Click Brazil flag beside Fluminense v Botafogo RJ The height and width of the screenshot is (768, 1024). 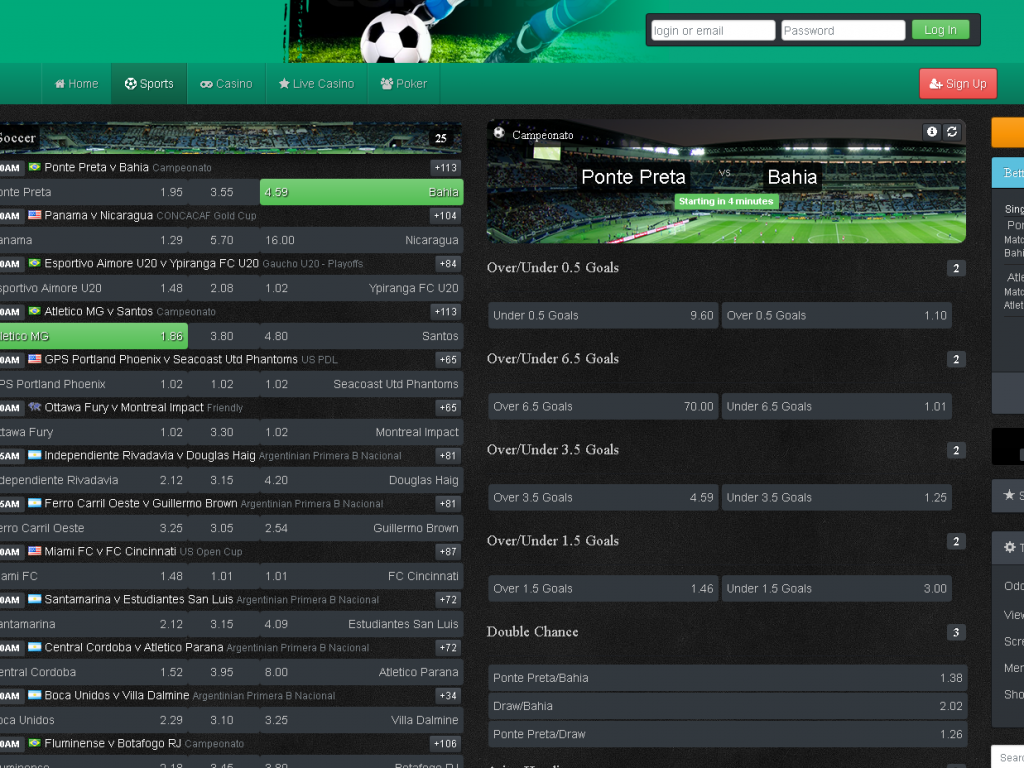click(x=35, y=743)
